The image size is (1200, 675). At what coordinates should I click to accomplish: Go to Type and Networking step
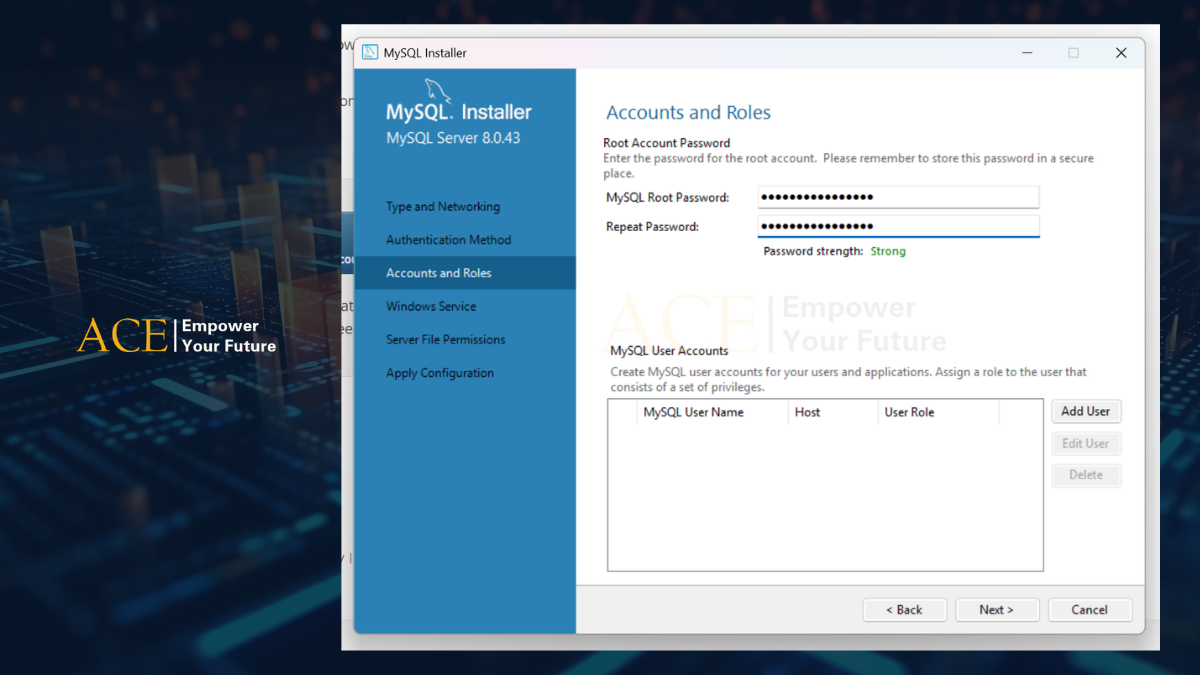pos(443,207)
